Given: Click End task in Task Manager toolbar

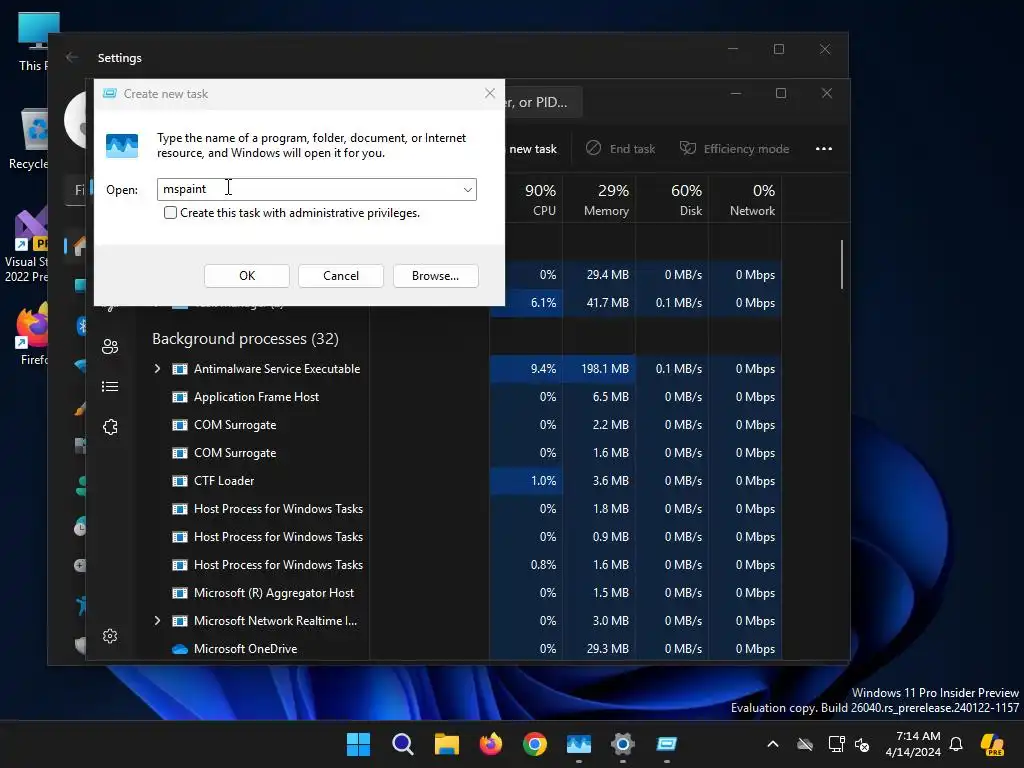Looking at the screenshot, I should [620, 149].
